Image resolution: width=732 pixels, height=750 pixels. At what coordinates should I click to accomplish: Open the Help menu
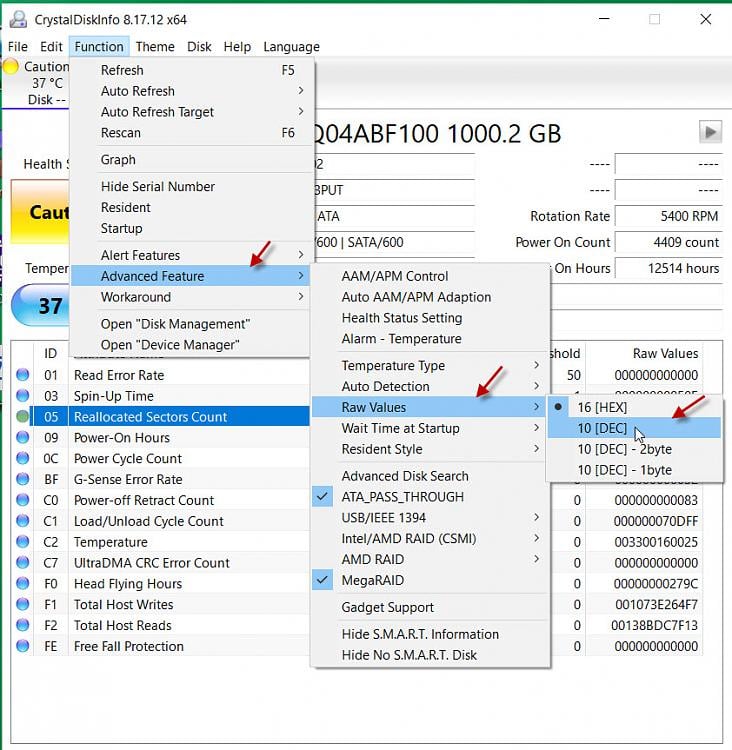point(237,47)
